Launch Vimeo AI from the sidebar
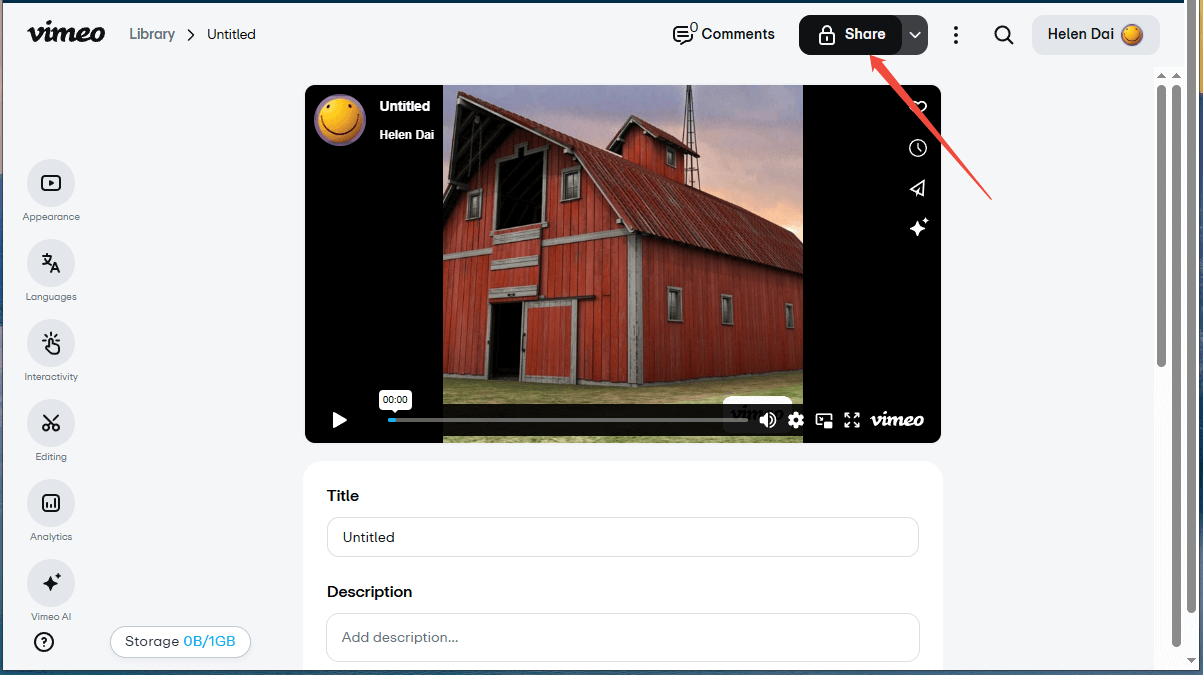 51,583
